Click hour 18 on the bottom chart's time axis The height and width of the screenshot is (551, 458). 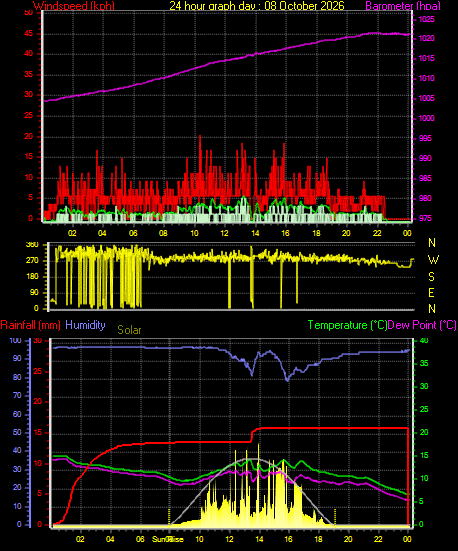(x=318, y=539)
